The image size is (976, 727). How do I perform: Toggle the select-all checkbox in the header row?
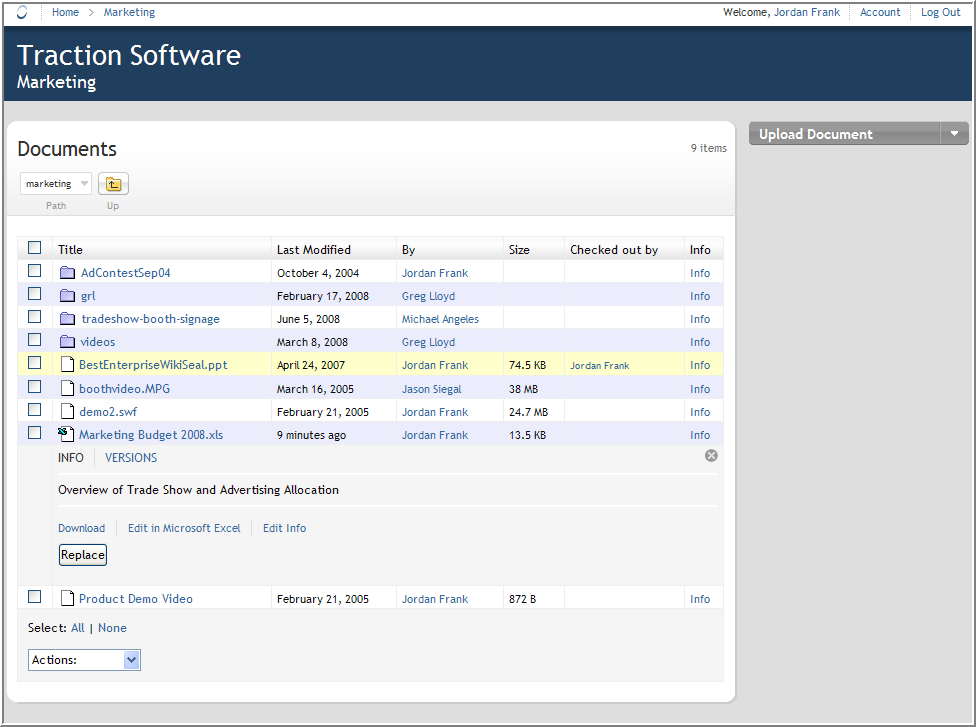click(35, 248)
